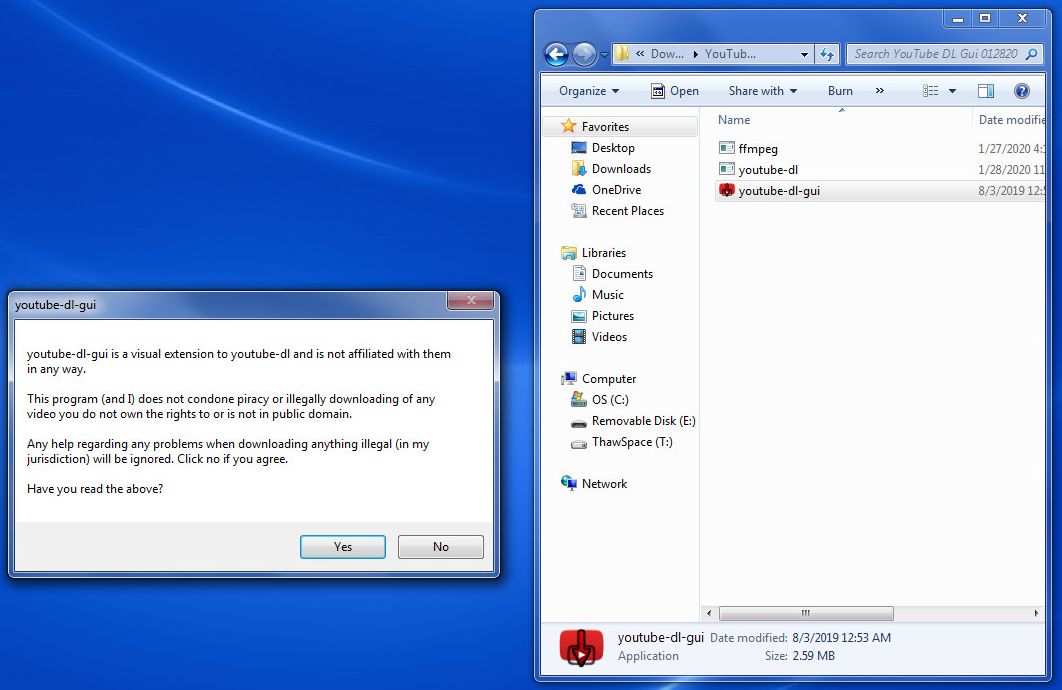The image size is (1062, 690).
Task: Open the Organize menu
Action: coord(589,91)
